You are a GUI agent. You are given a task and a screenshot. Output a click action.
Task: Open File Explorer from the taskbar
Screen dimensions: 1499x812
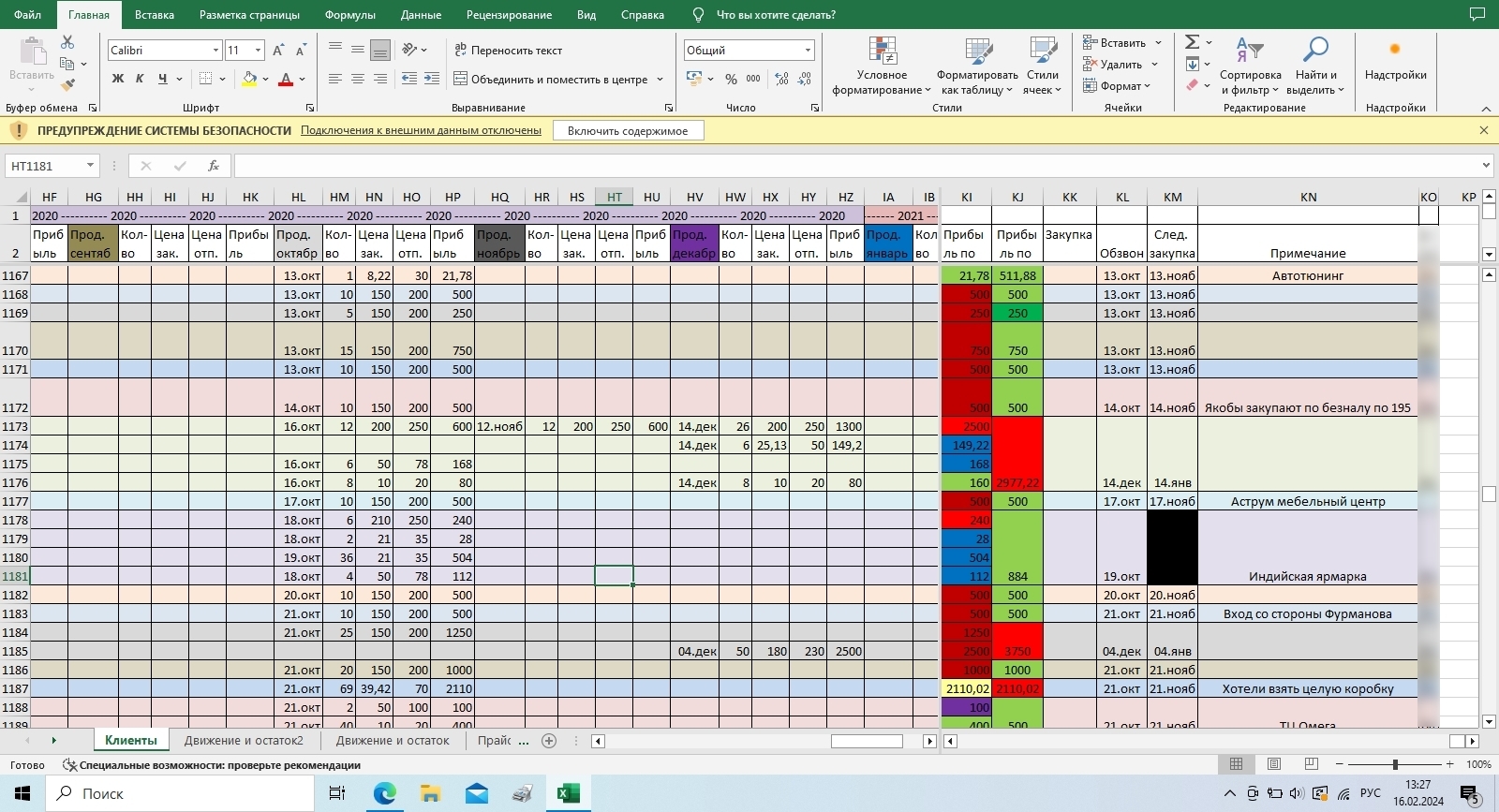tap(430, 793)
